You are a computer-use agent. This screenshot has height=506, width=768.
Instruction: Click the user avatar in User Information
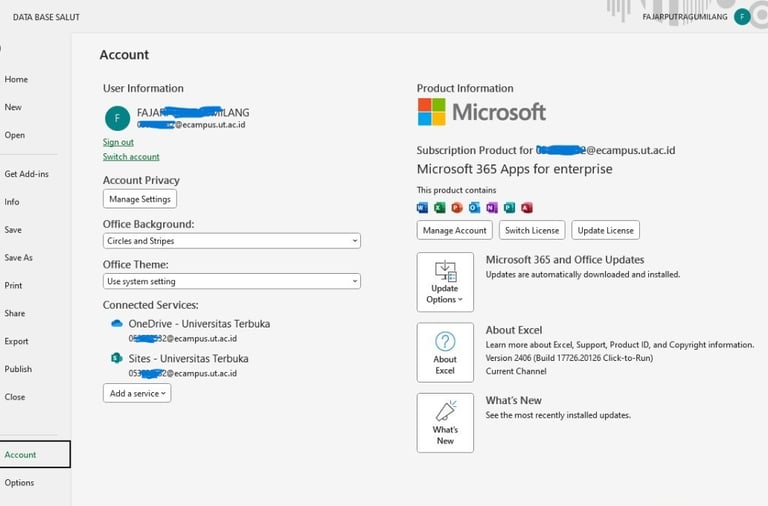[118, 118]
